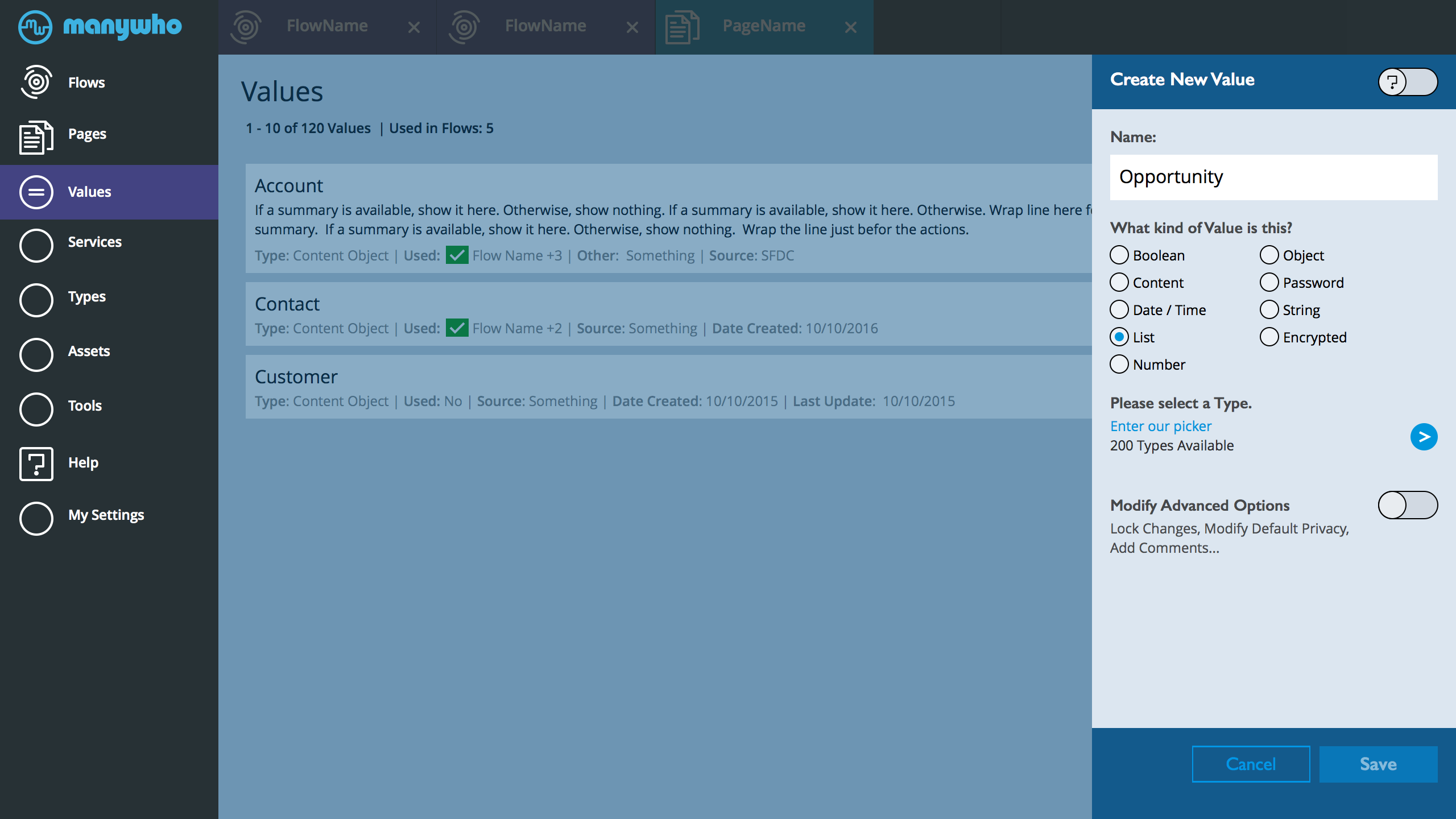Click the Types circle icon
The width and height of the screenshot is (1456, 819).
coord(36,300)
